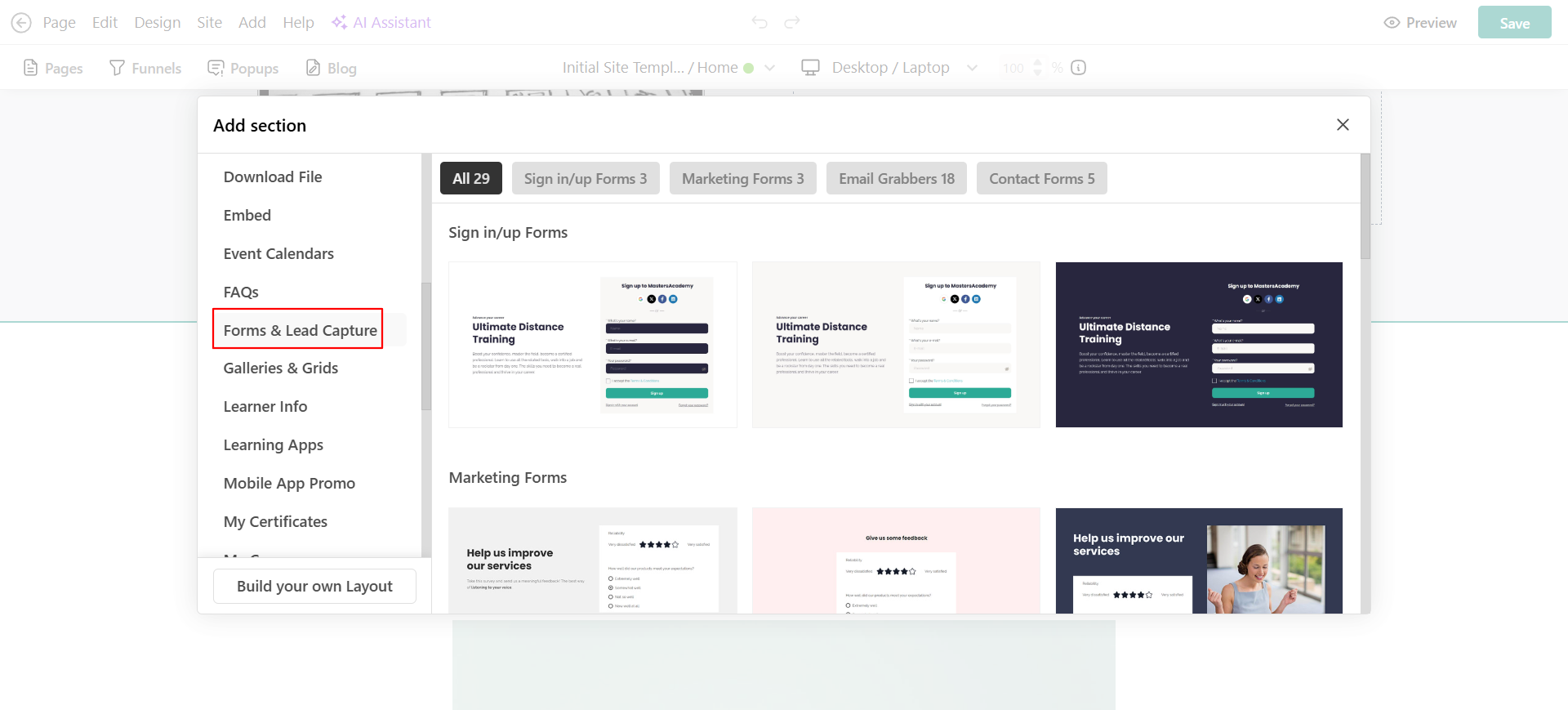The width and height of the screenshot is (1568, 710).
Task: Click the Save button
Action: [1514, 23]
